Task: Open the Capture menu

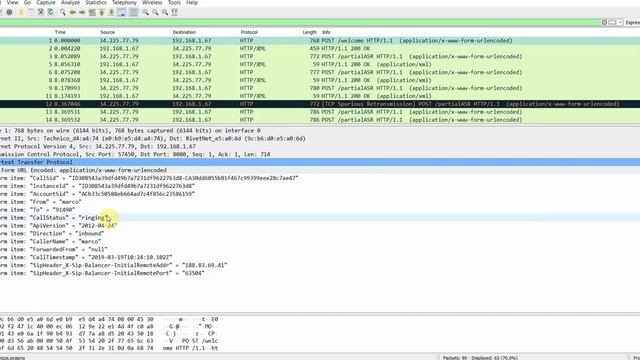Action: point(46,2)
